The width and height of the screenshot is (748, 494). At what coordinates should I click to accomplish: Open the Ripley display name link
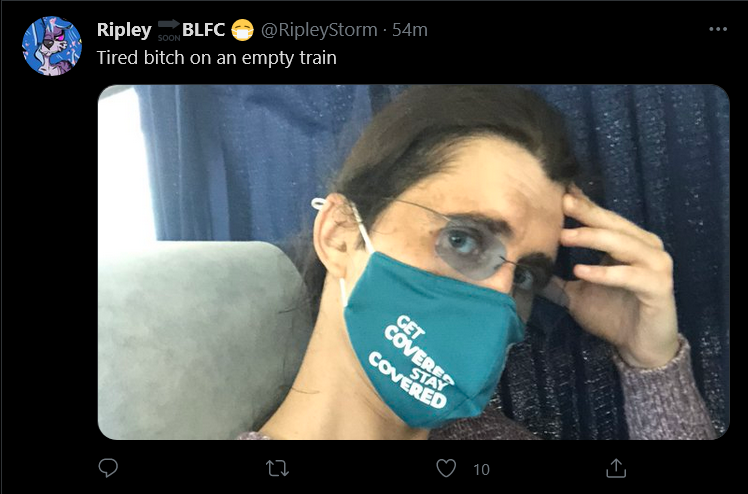[x=124, y=30]
